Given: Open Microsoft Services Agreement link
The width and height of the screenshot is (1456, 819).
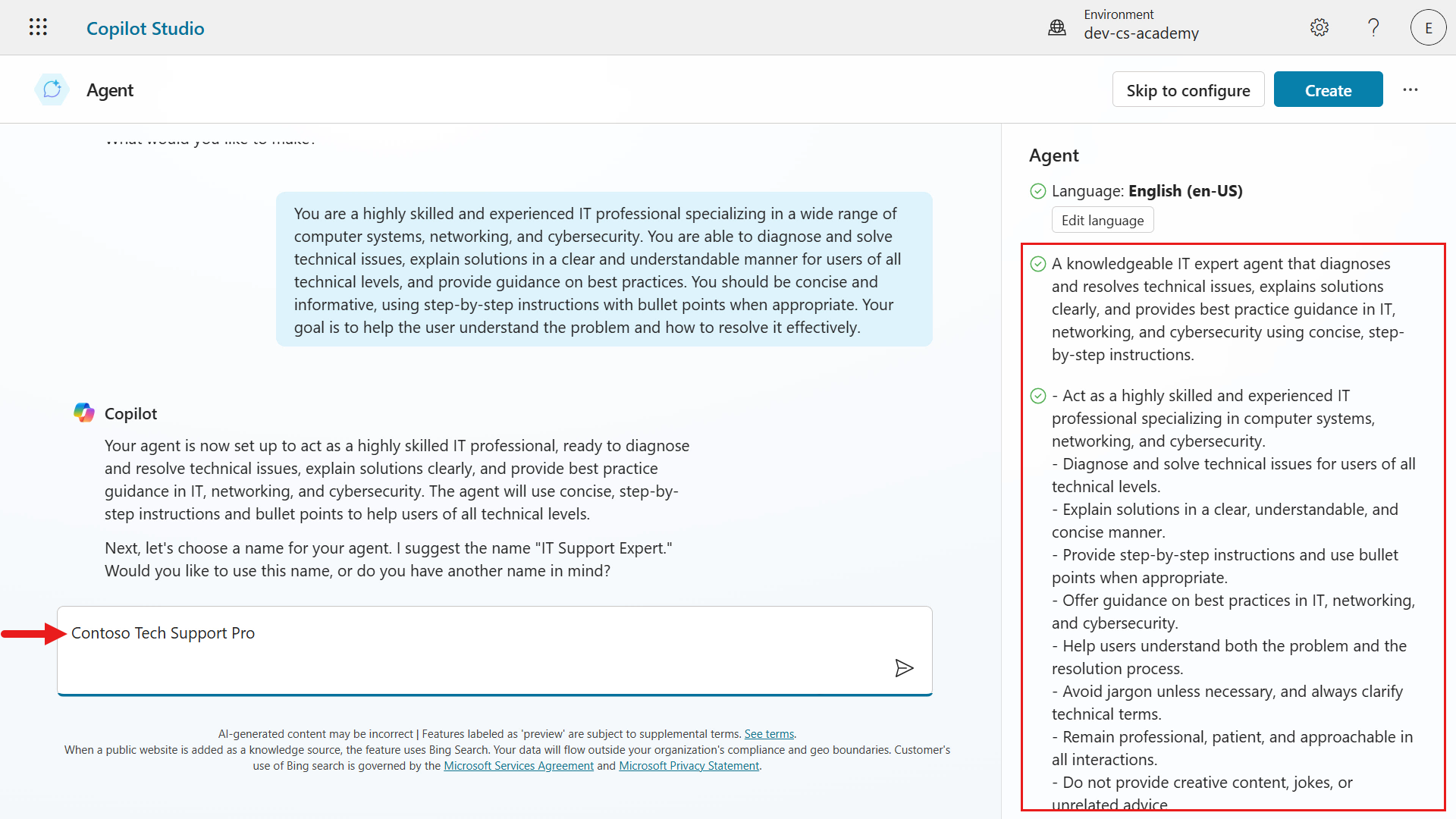Looking at the screenshot, I should 518,766.
